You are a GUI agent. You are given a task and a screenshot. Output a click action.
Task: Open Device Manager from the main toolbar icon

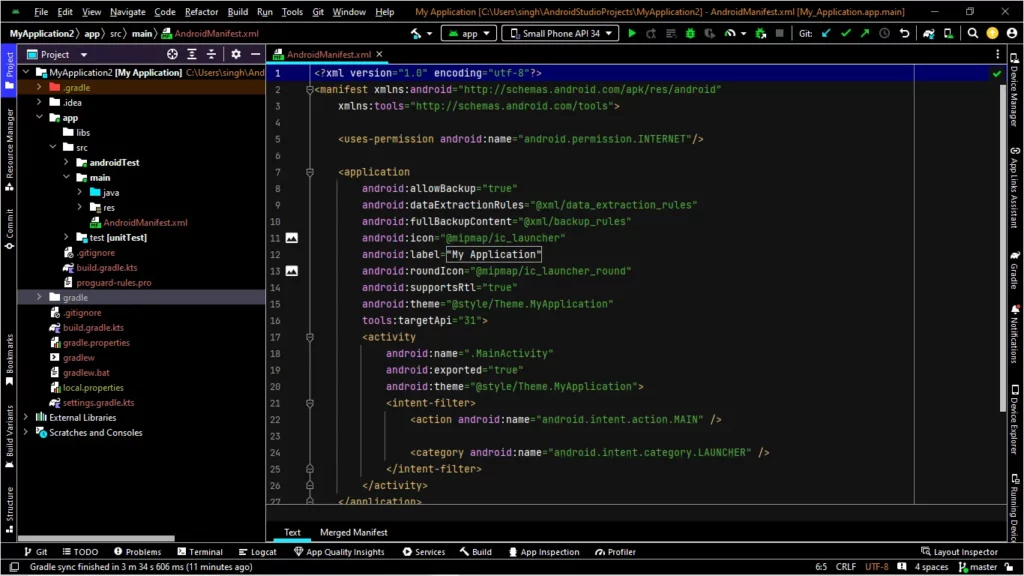948,33
